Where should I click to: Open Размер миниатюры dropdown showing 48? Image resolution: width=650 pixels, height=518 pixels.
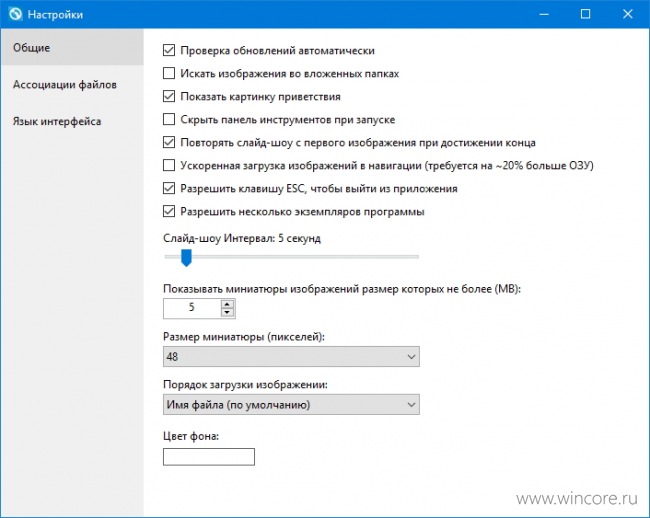point(291,356)
